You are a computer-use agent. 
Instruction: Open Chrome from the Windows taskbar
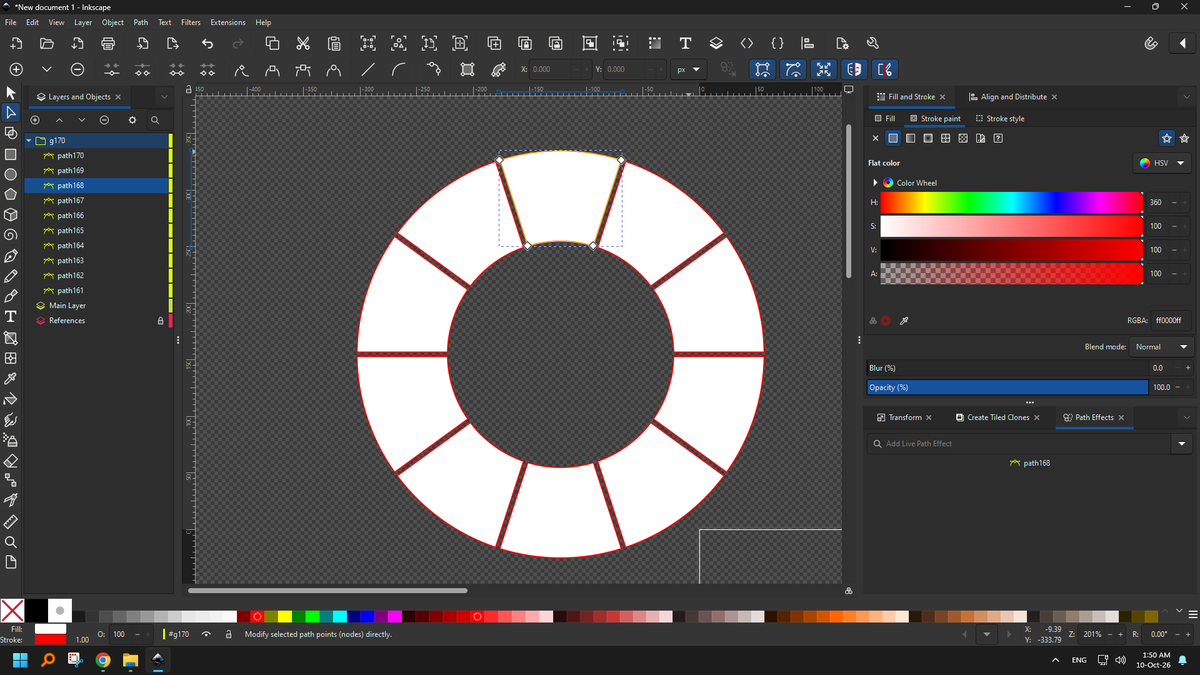click(103, 660)
